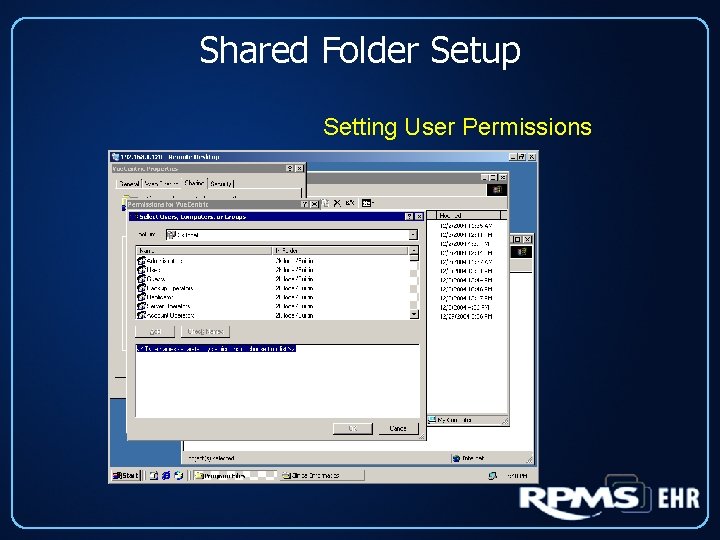Switch to the Web Sharing tab
The height and width of the screenshot is (540, 720).
coord(161,184)
